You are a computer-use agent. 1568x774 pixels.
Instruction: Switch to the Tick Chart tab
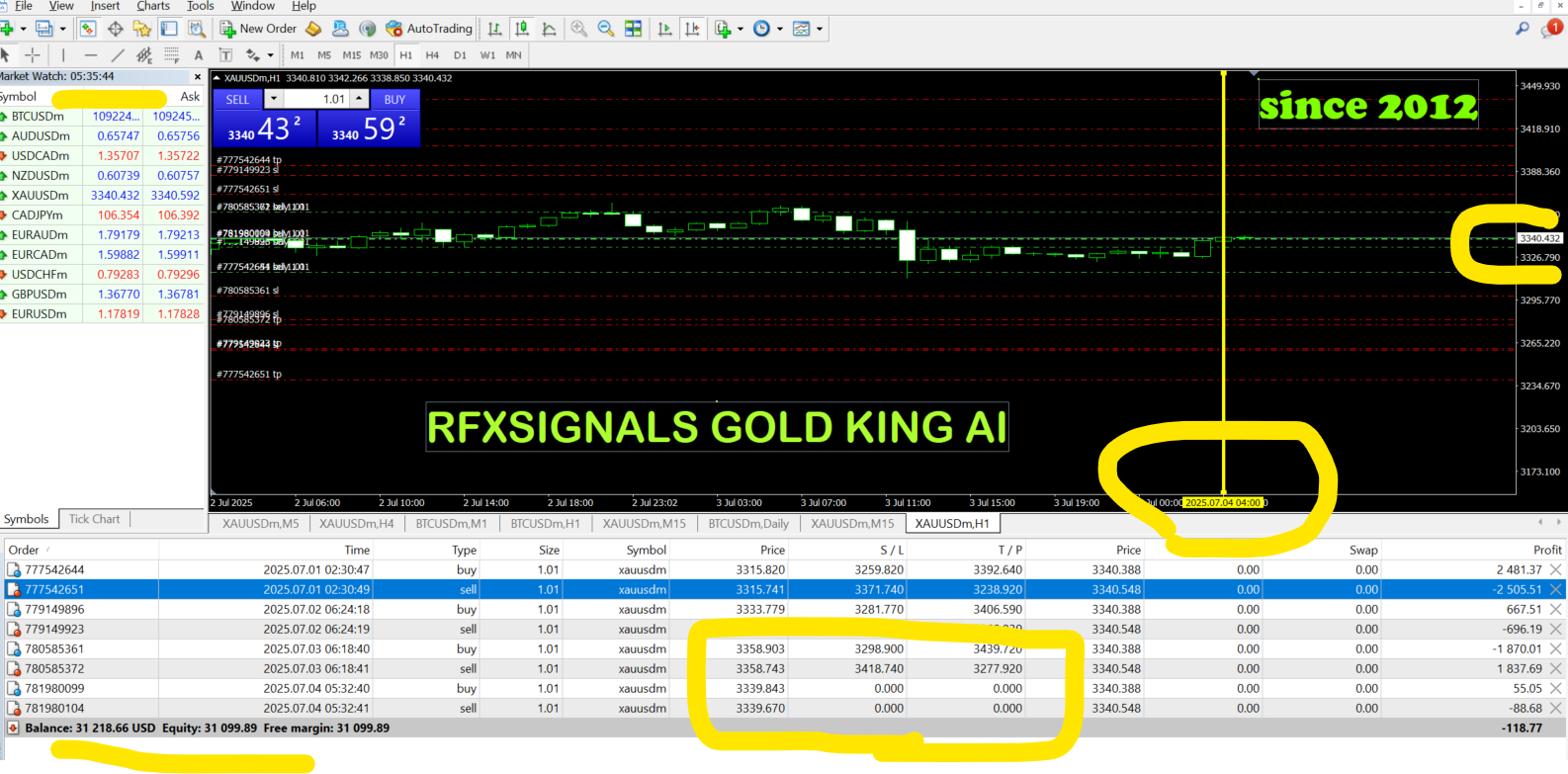click(x=94, y=519)
